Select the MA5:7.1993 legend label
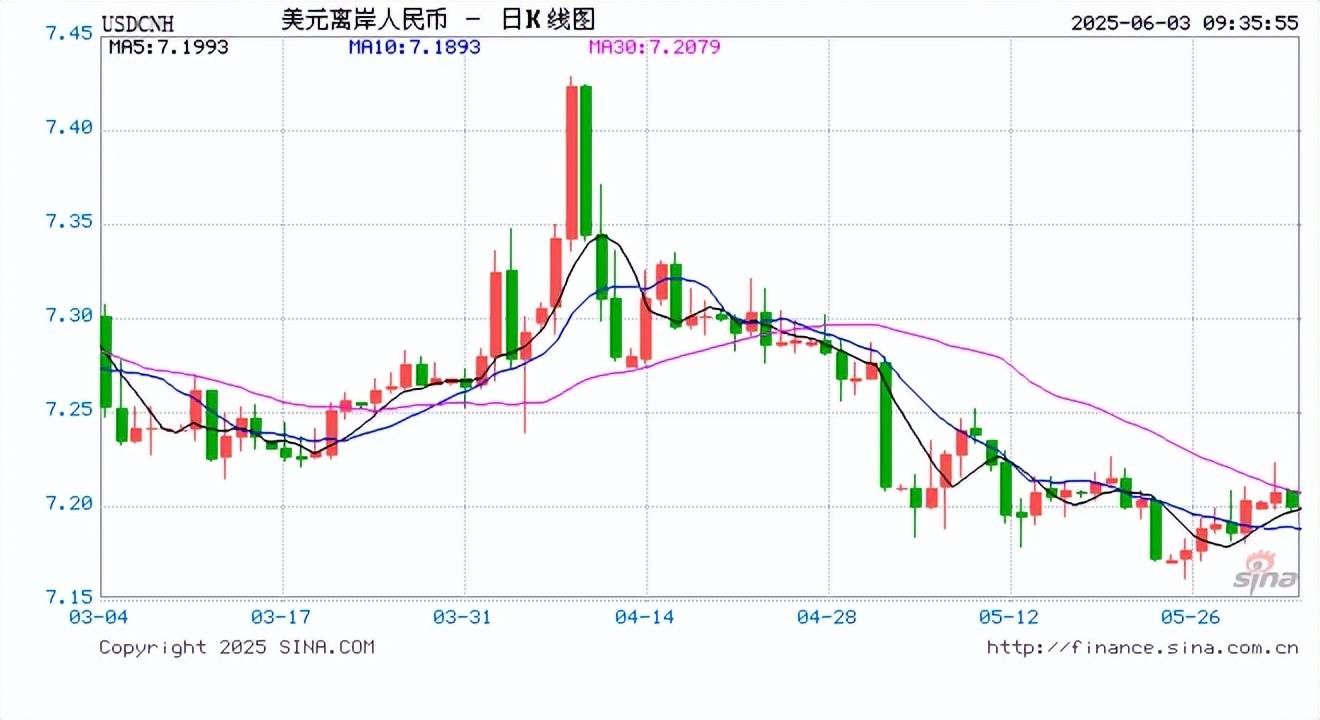The width and height of the screenshot is (1320, 720). tap(169, 47)
